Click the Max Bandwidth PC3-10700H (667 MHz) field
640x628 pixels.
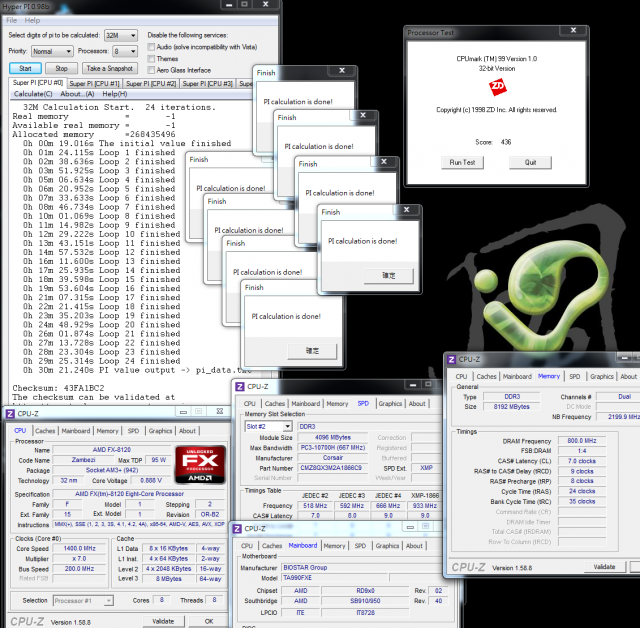pos(332,448)
